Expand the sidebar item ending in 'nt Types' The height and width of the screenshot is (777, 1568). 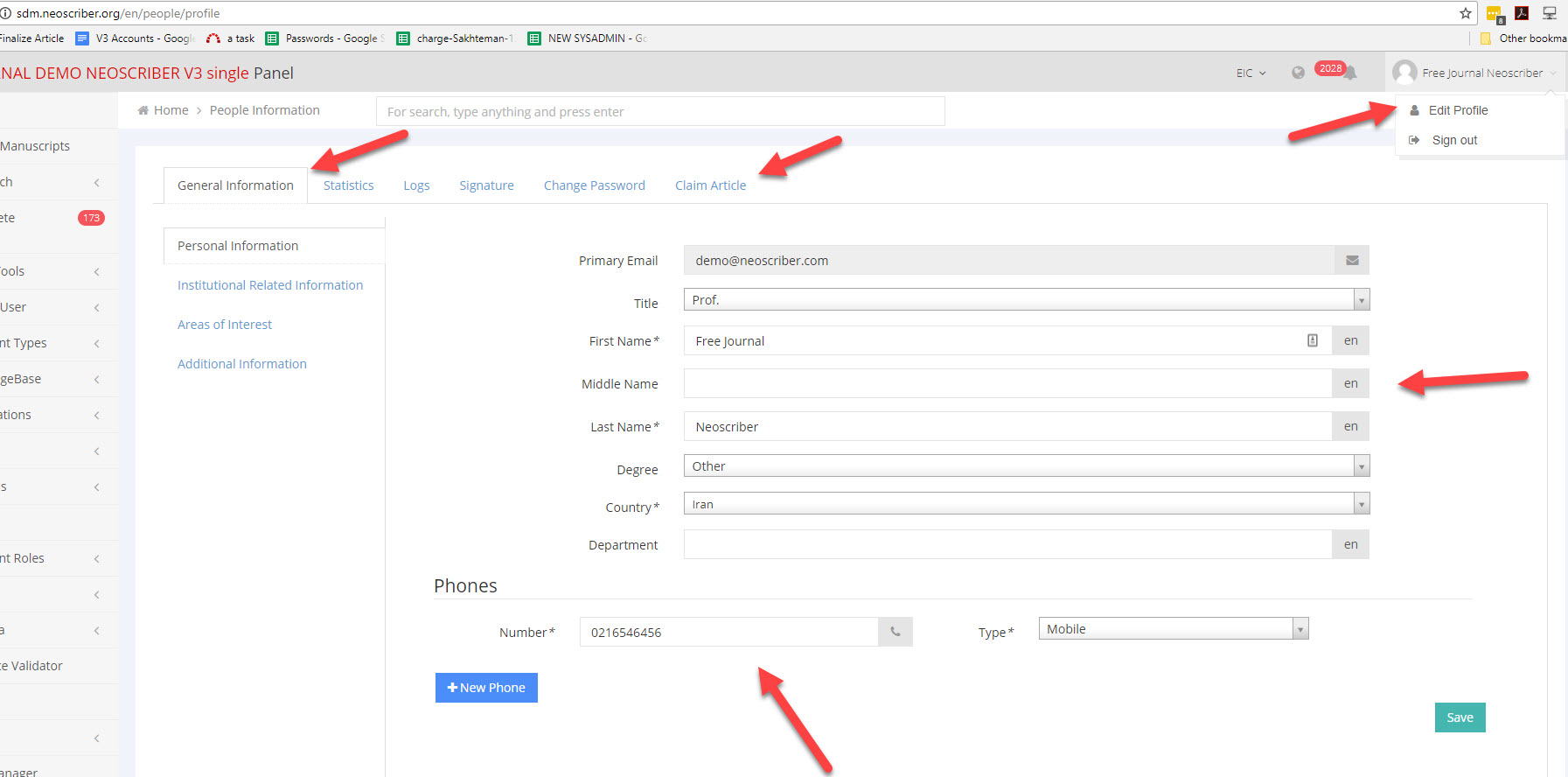(x=97, y=343)
